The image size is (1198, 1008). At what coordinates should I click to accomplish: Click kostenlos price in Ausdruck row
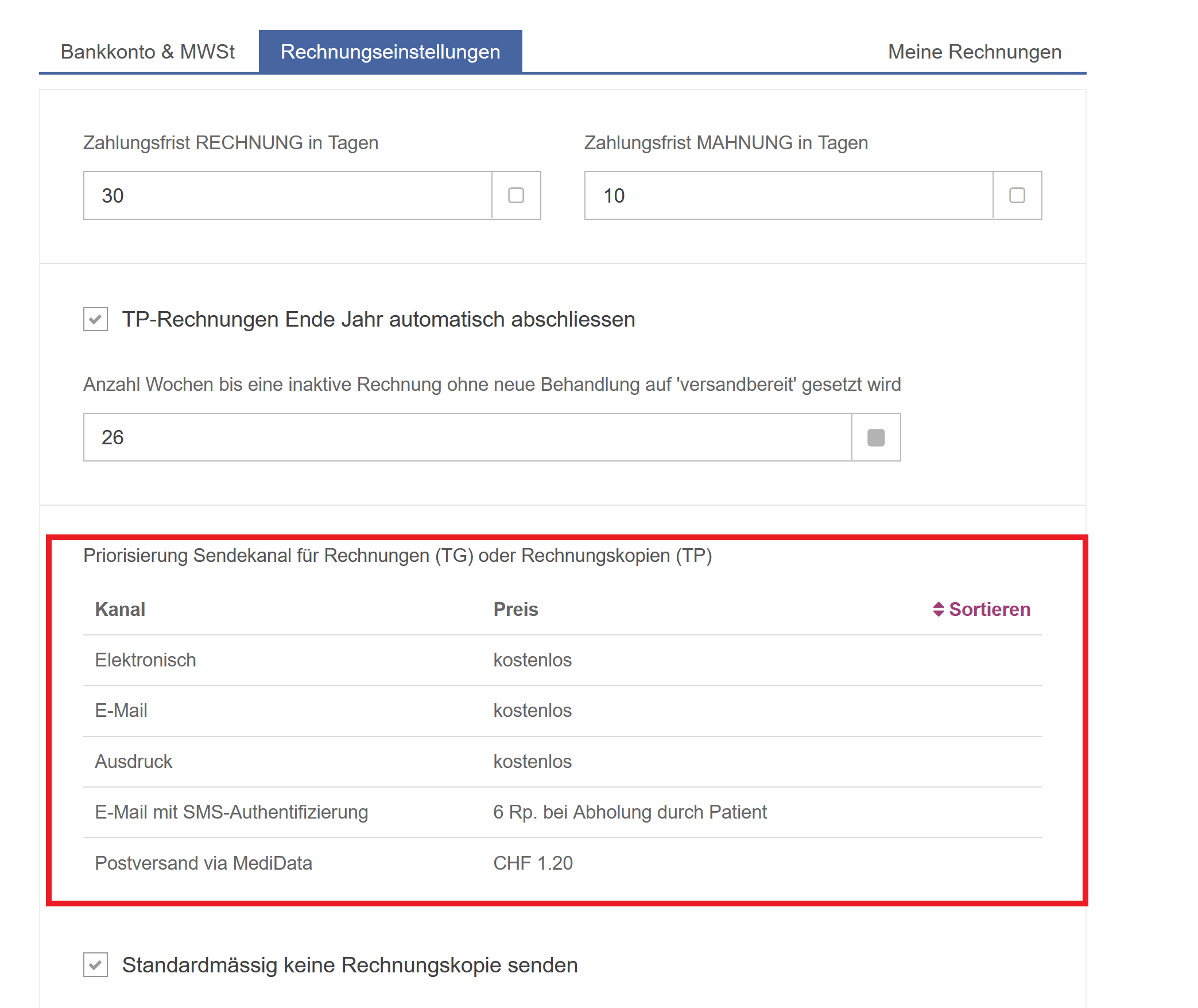[532, 762]
